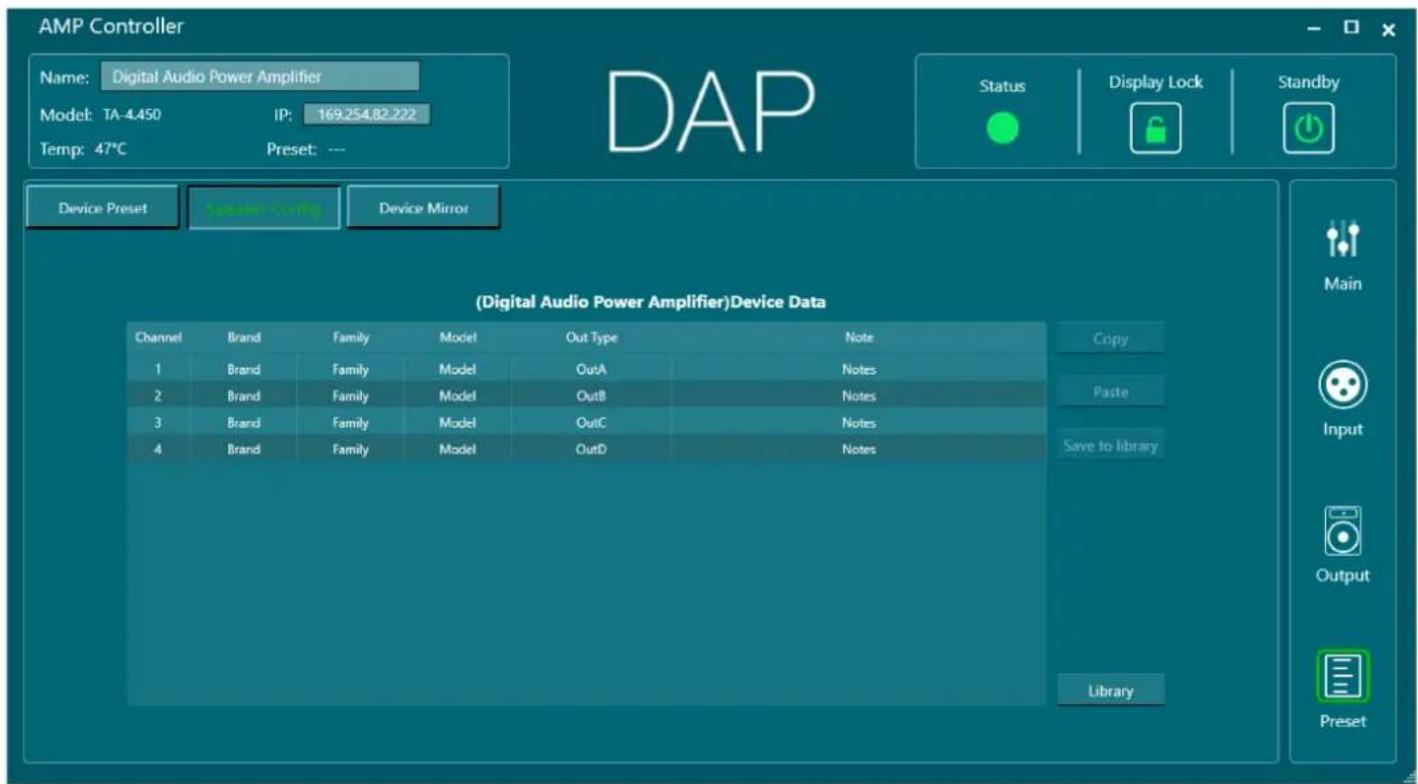This screenshot has height=784, width=1418.
Task: Click the green Status indicator
Action: click(1002, 129)
